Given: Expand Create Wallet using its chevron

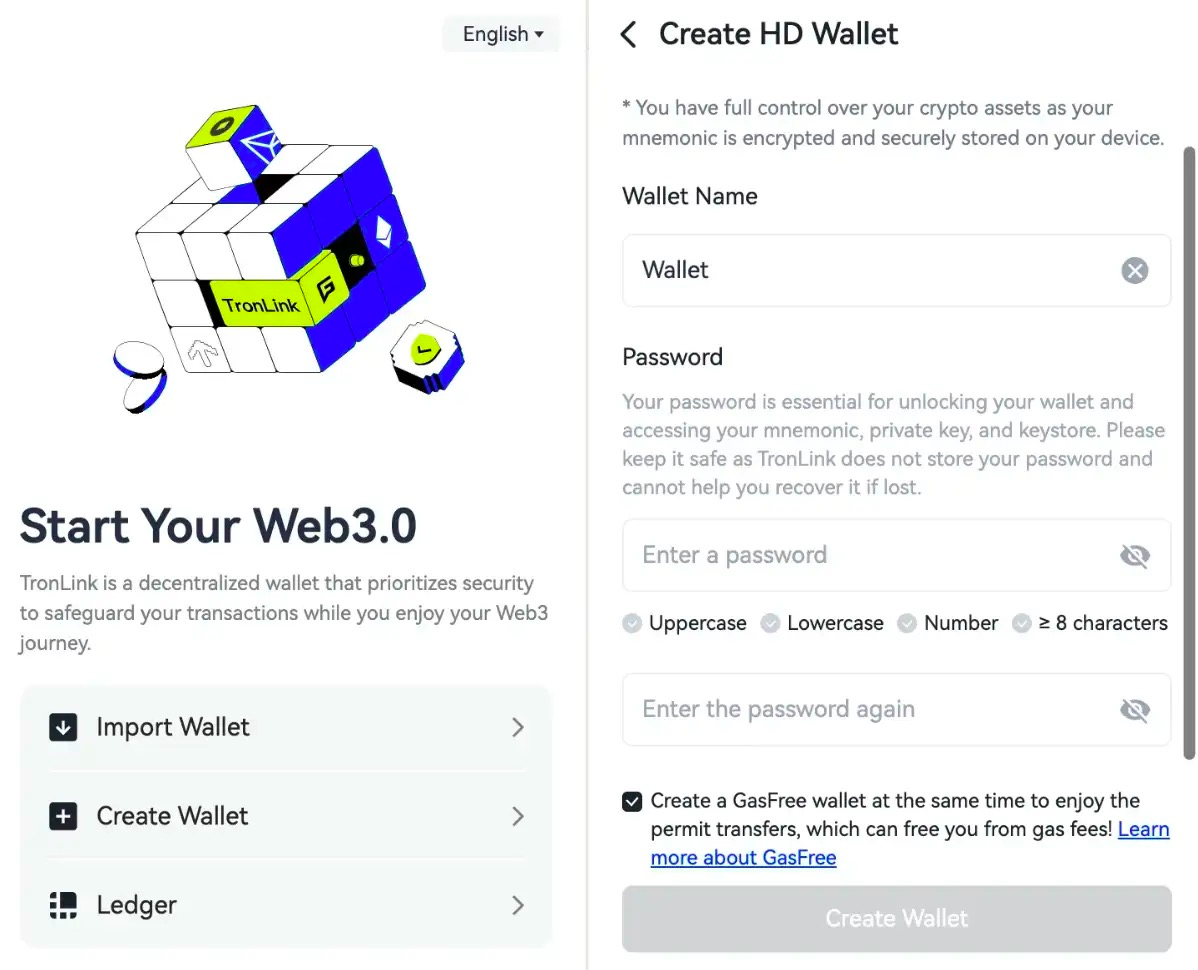Looking at the screenshot, I should 518,817.
